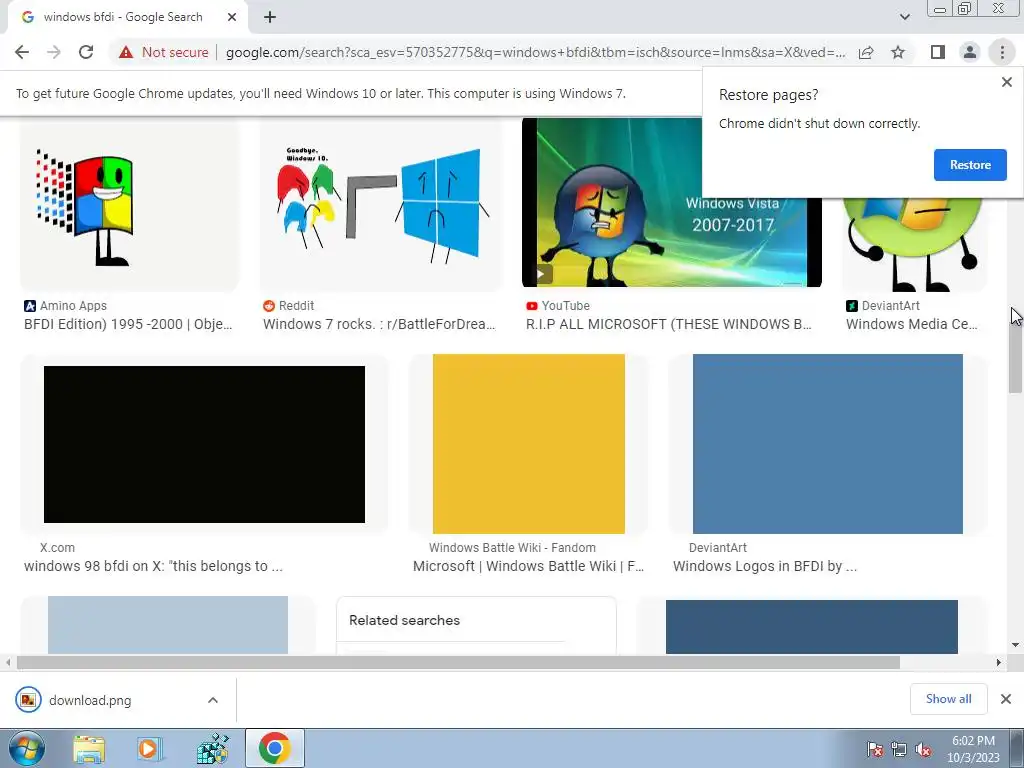Go back to the previous page

coord(22,52)
